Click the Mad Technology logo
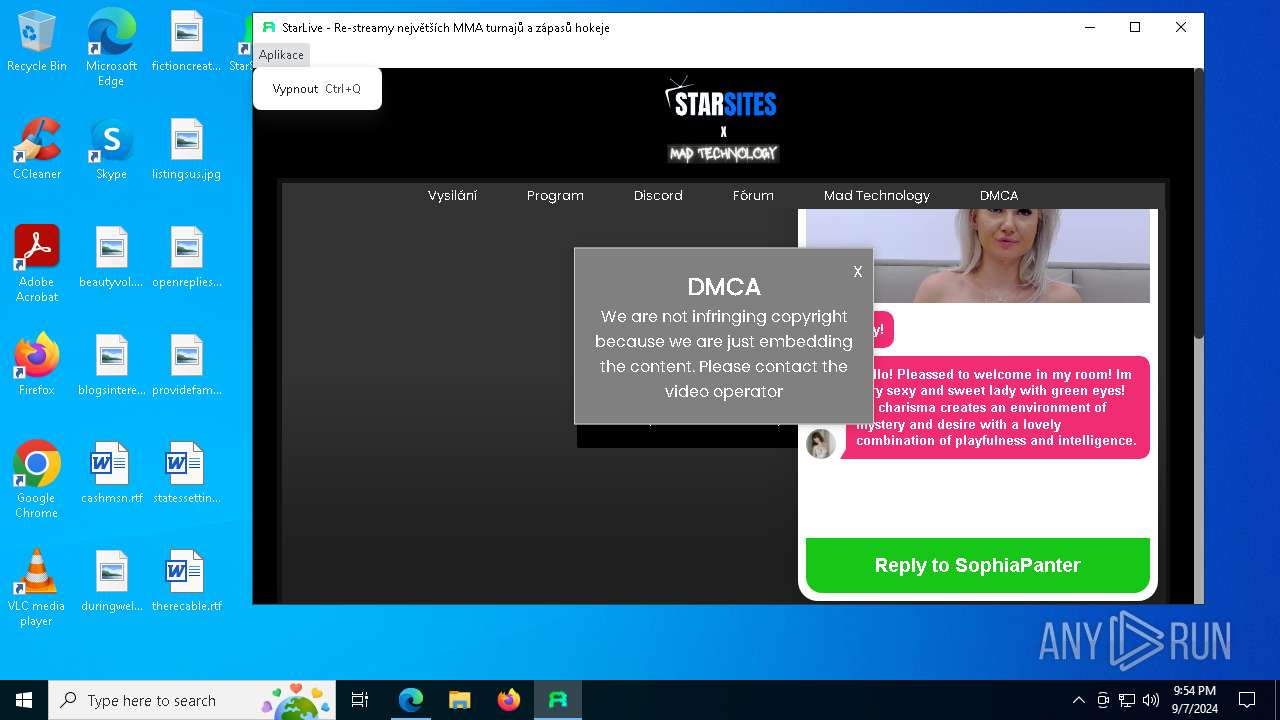1280x720 pixels. coord(723,153)
